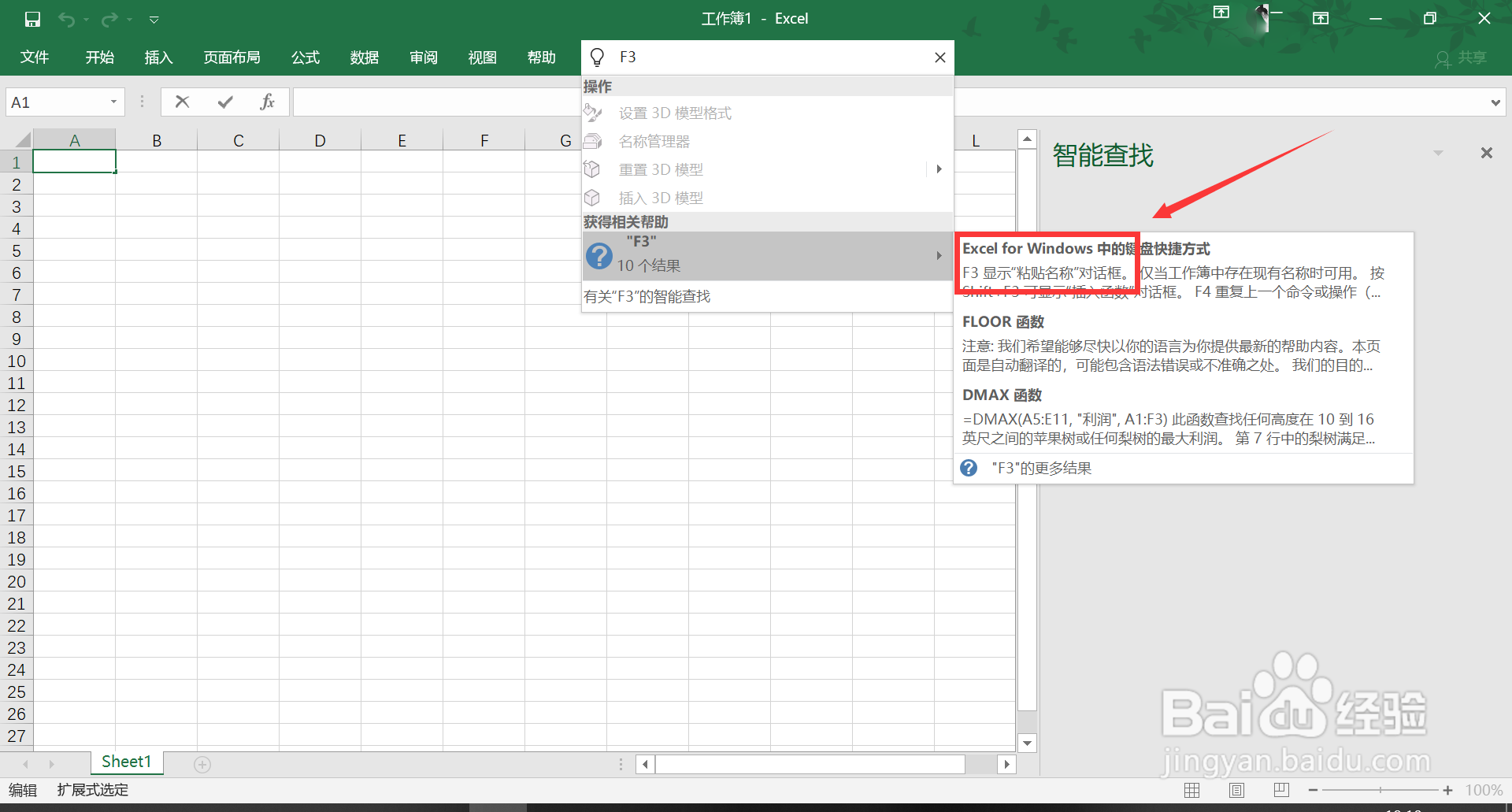
Task: Click the 100% zoom level
Action: click(x=1484, y=790)
